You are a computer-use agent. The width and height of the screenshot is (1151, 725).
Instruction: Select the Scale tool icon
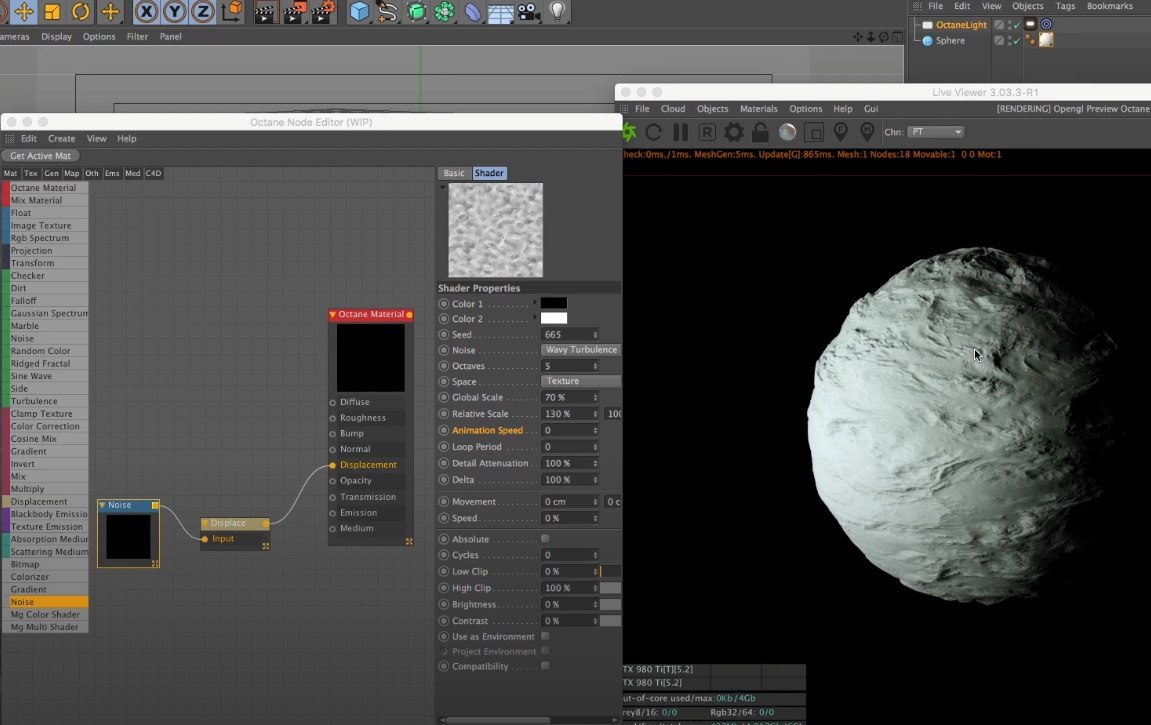[x=52, y=11]
